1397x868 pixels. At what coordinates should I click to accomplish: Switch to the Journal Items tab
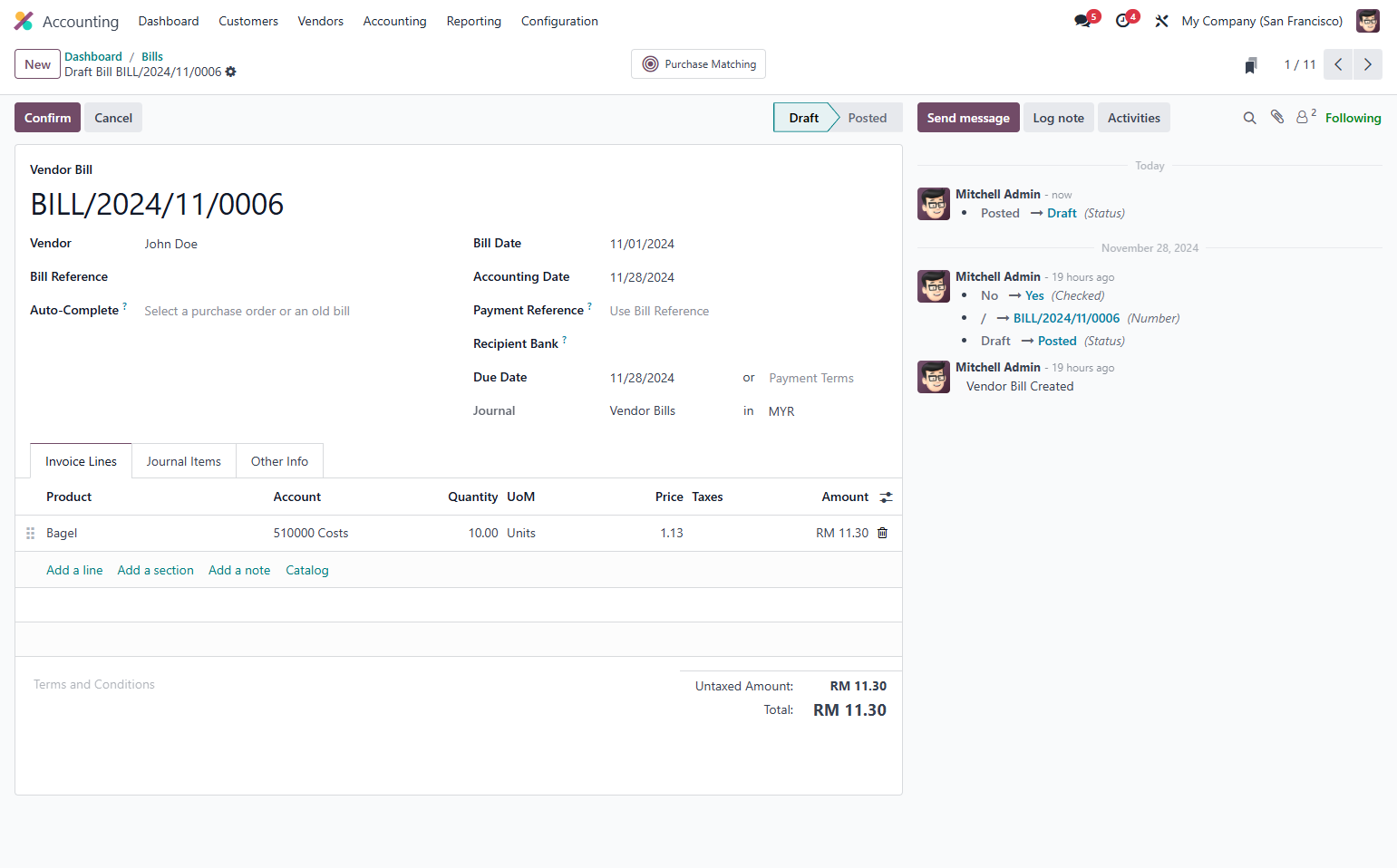(x=184, y=461)
